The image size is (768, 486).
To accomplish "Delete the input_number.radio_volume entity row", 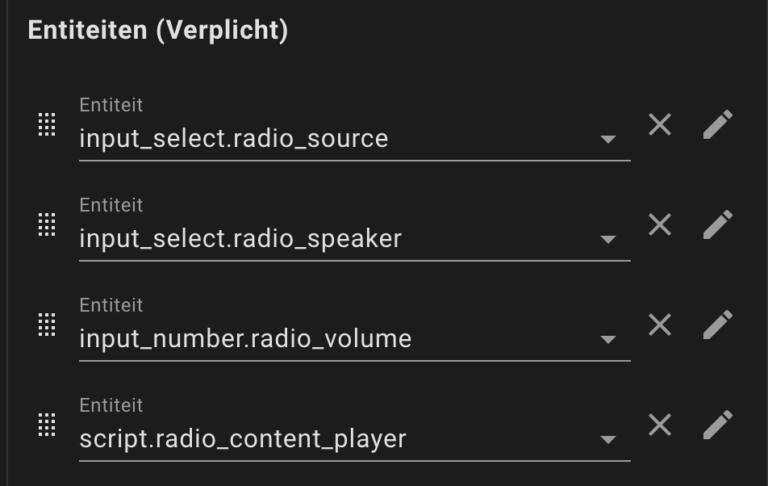I will point(660,325).
